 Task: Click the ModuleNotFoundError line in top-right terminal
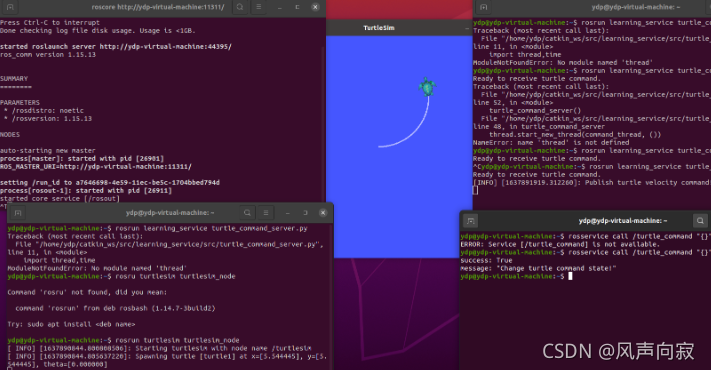point(563,63)
